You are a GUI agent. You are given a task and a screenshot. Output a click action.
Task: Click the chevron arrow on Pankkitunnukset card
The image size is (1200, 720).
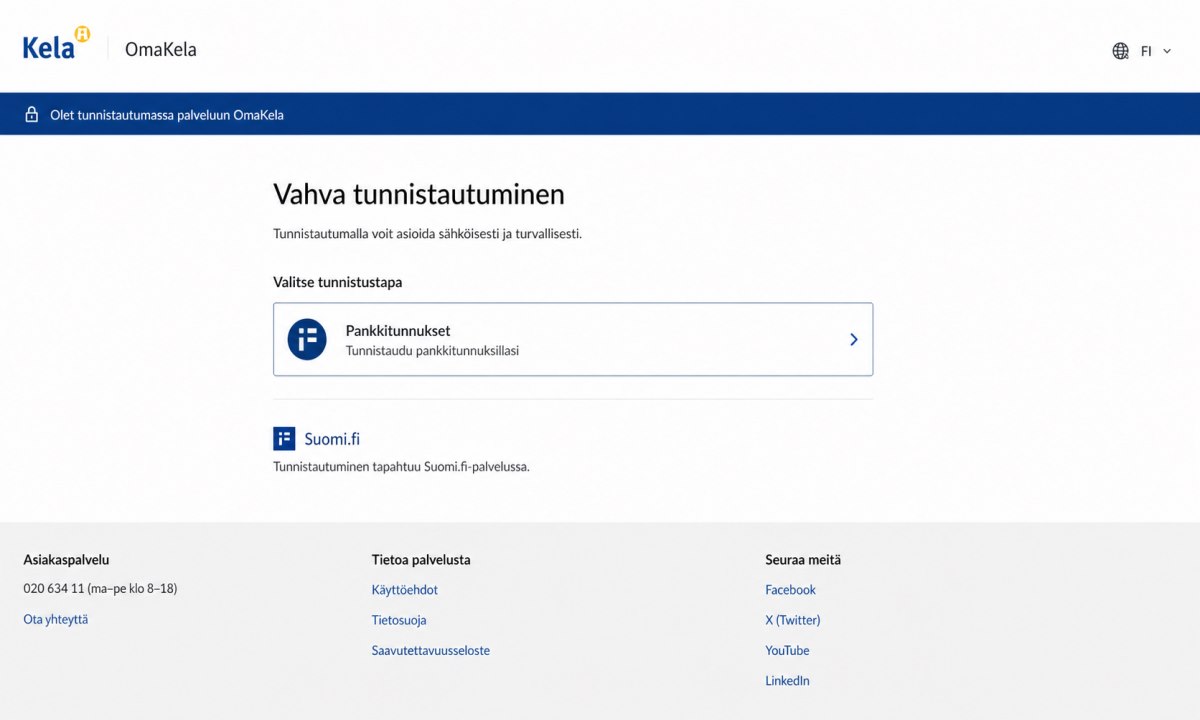click(853, 339)
